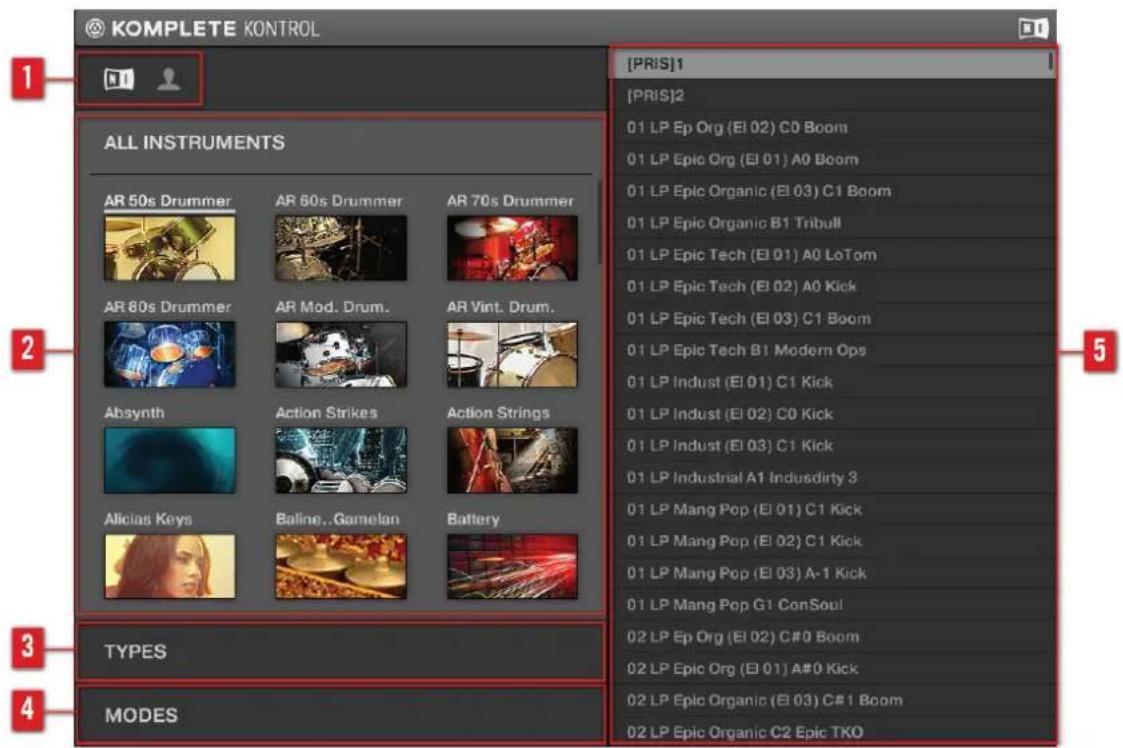
Task: Select 01 LP Mang Pop (El 02) C1 Kick
Action: (x=833, y=541)
